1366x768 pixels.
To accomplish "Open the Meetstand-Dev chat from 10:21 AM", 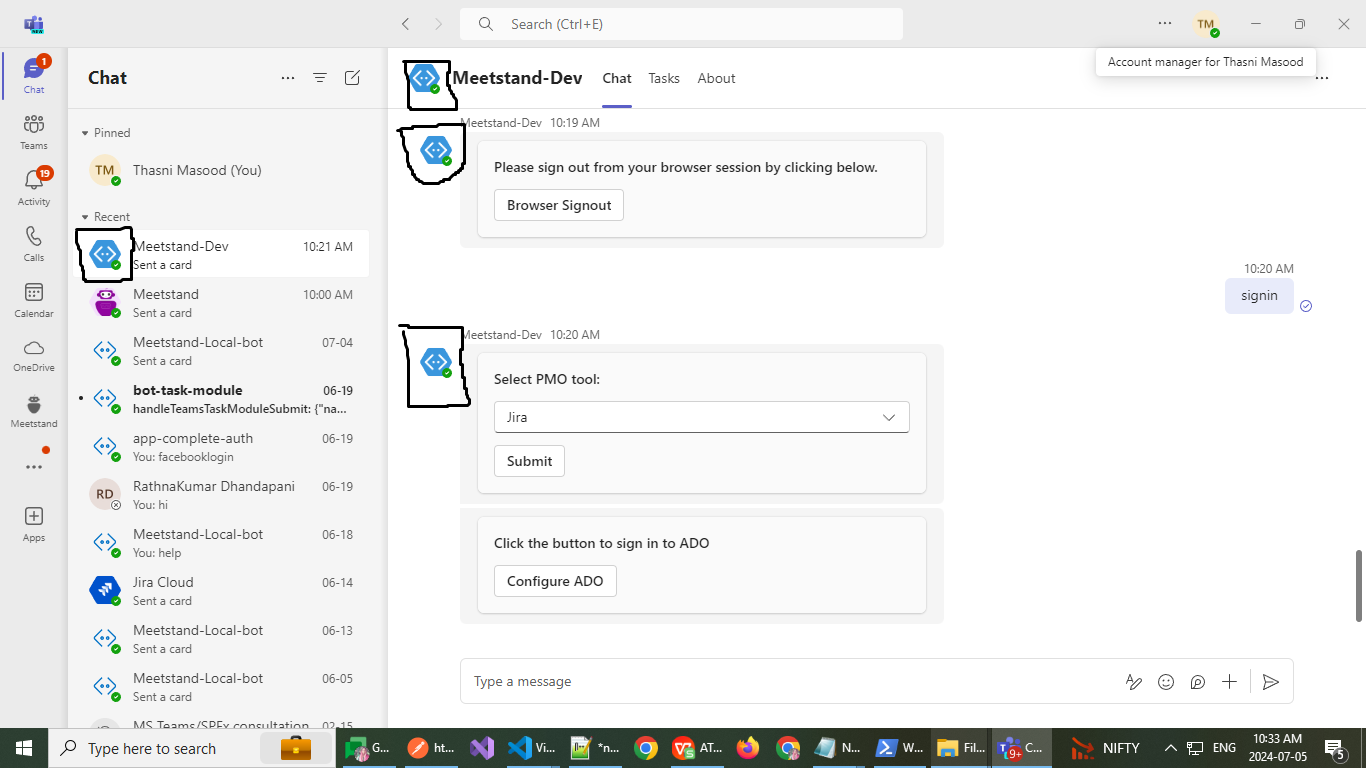I will pos(219,254).
